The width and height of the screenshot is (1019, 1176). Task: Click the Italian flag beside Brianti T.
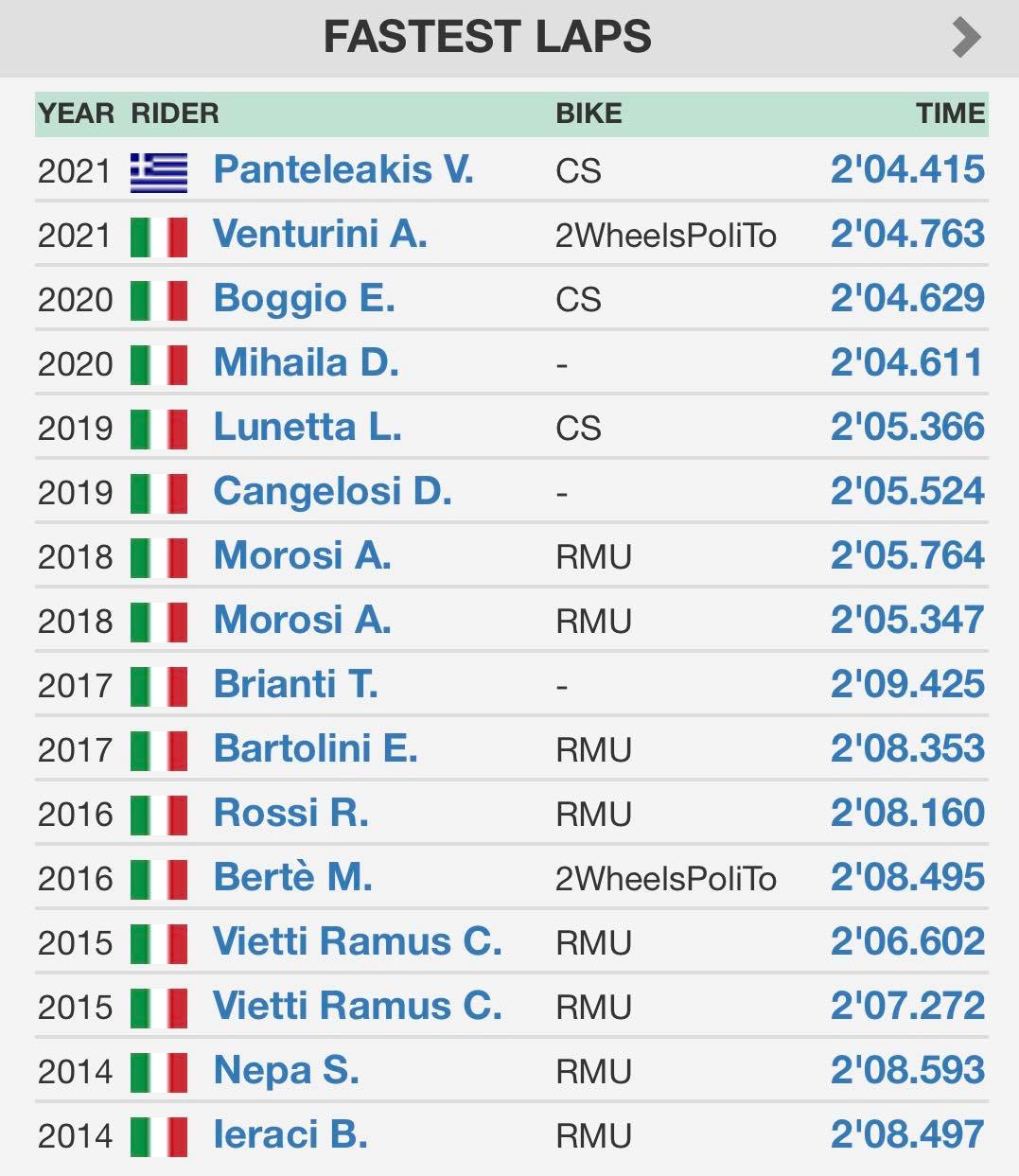(x=159, y=687)
